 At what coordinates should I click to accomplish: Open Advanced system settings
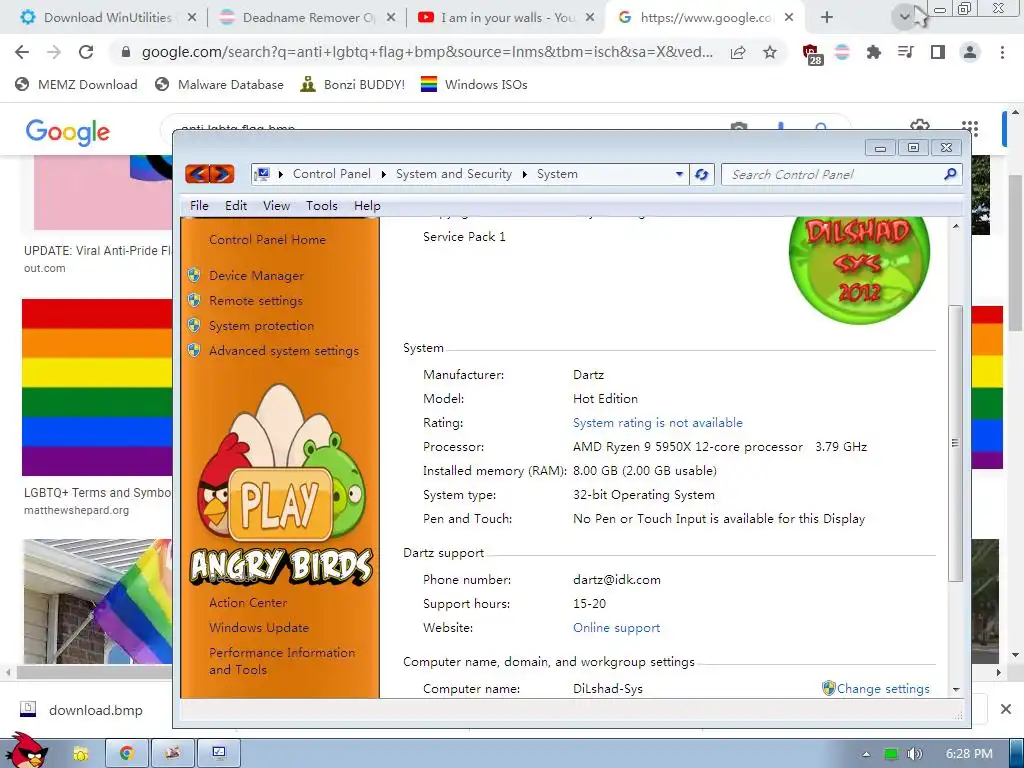tap(283, 351)
